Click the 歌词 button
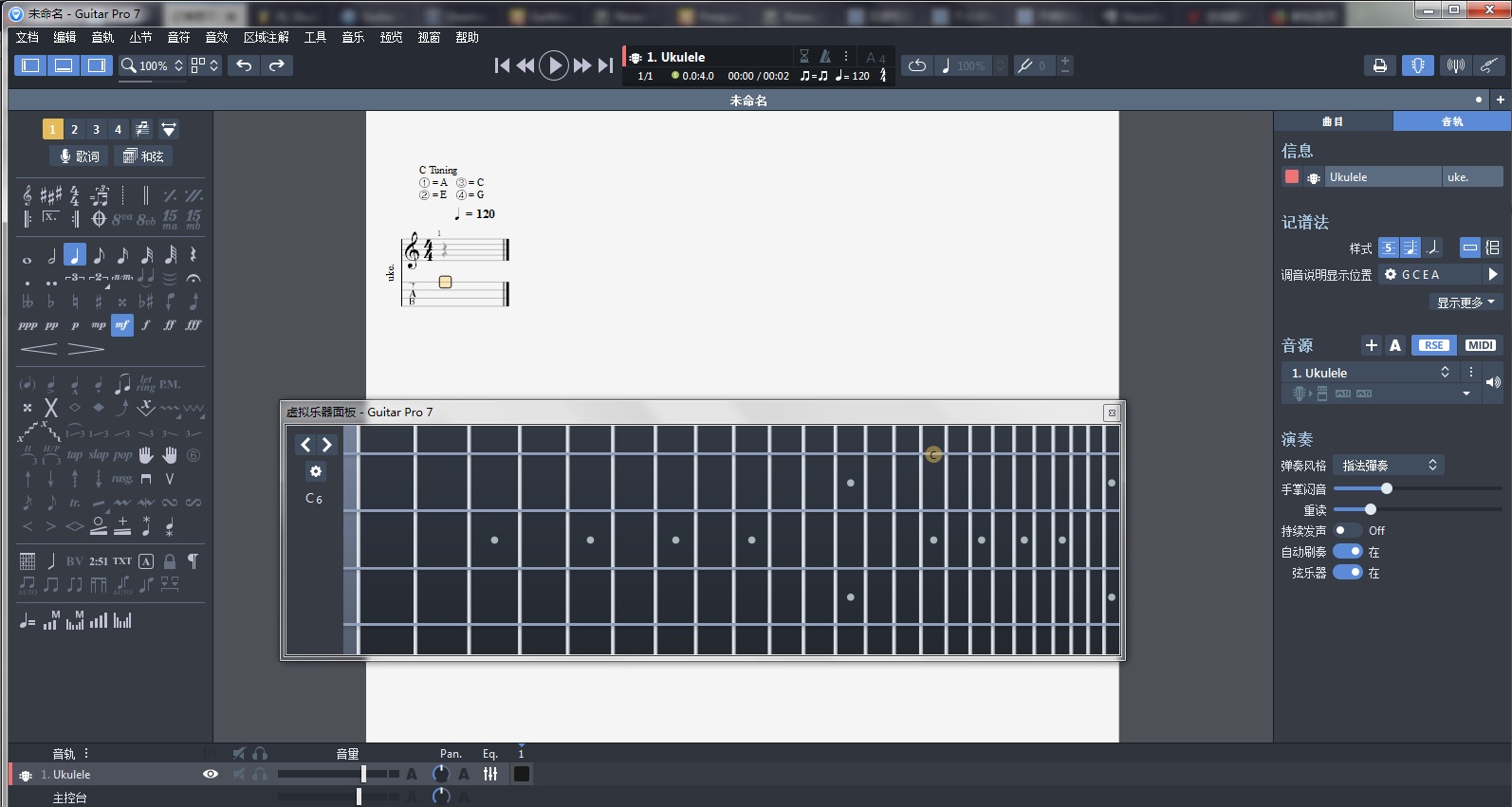The width and height of the screenshot is (1512, 807). [x=79, y=156]
